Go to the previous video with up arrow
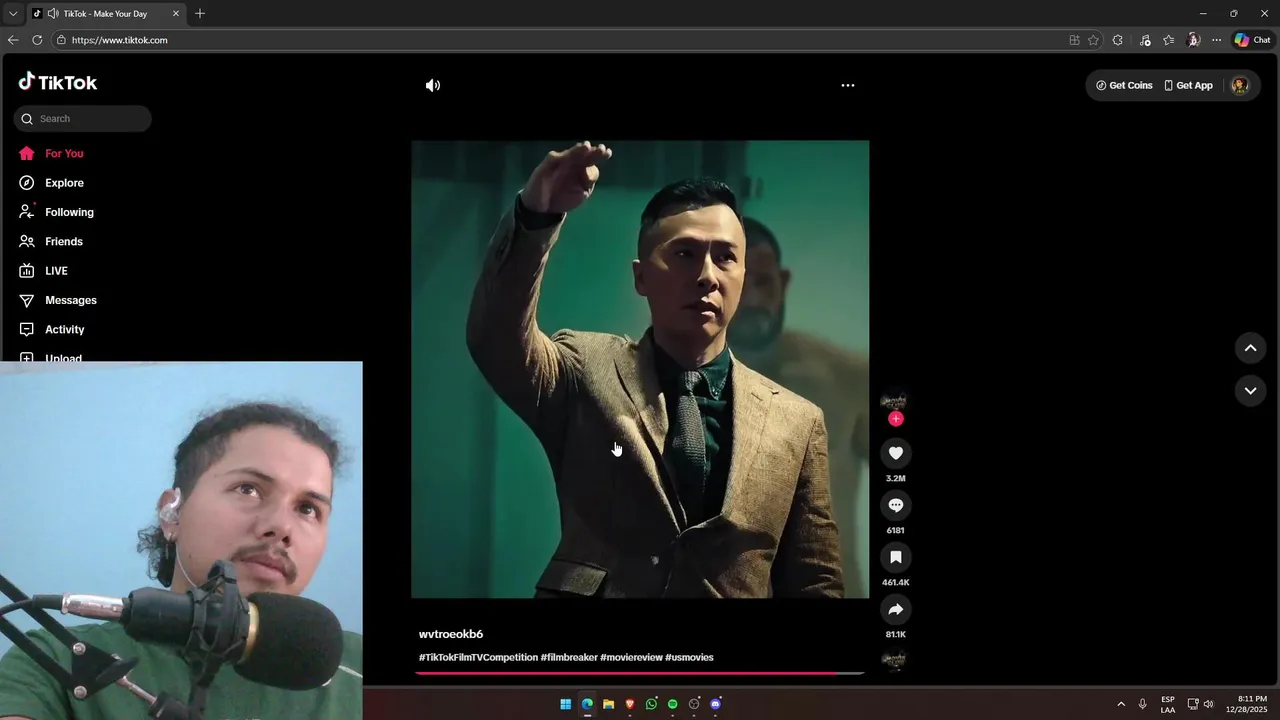Screen dimensions: 1280x720 (x=1250, y=348)
